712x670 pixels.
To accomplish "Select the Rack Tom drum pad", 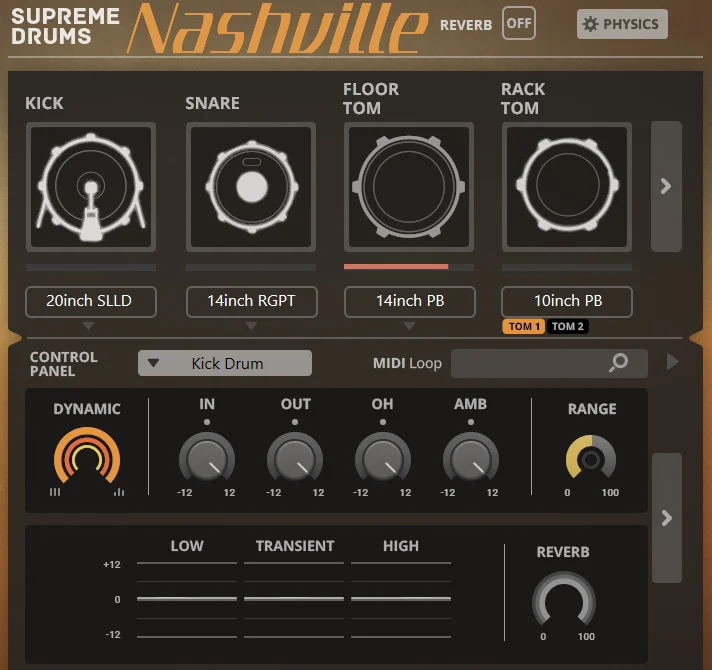I will pos(567,187).
